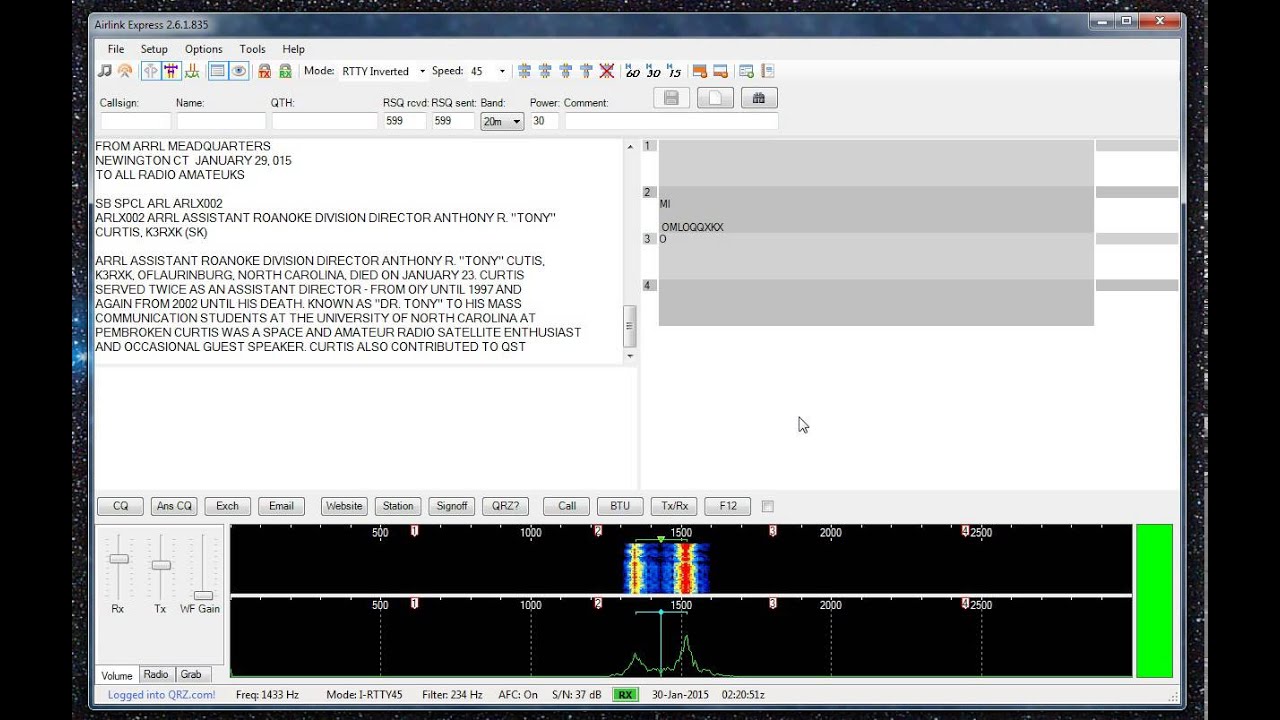
Task: Click the F12 macro button
Action: (728, 506)
